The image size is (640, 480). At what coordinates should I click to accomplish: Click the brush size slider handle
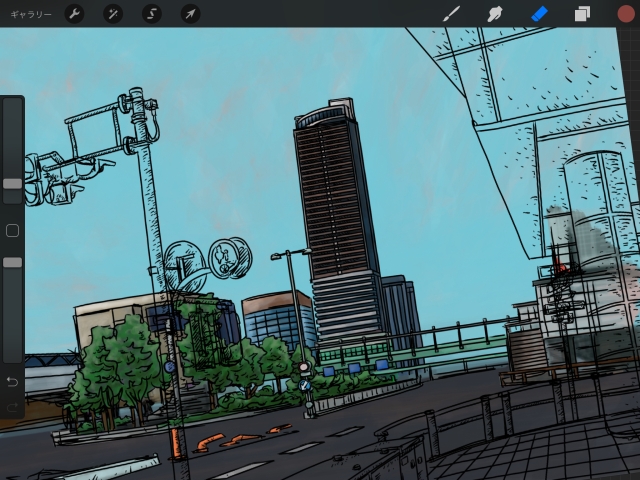12,184
